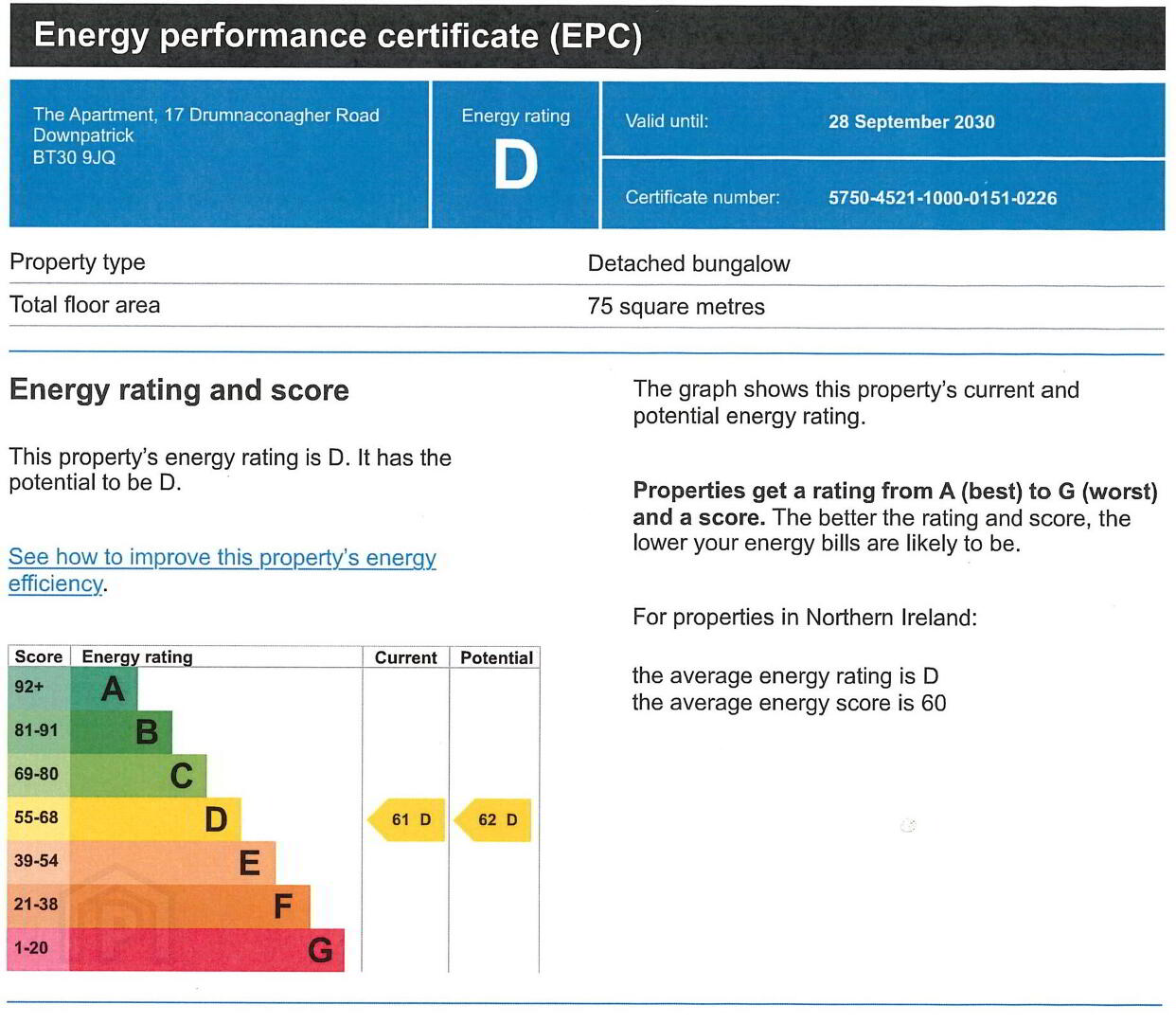The width and height of the screenshot is (1176, 1023).
Task: Select the yellow D rating bar
Action: pos(155,818)
